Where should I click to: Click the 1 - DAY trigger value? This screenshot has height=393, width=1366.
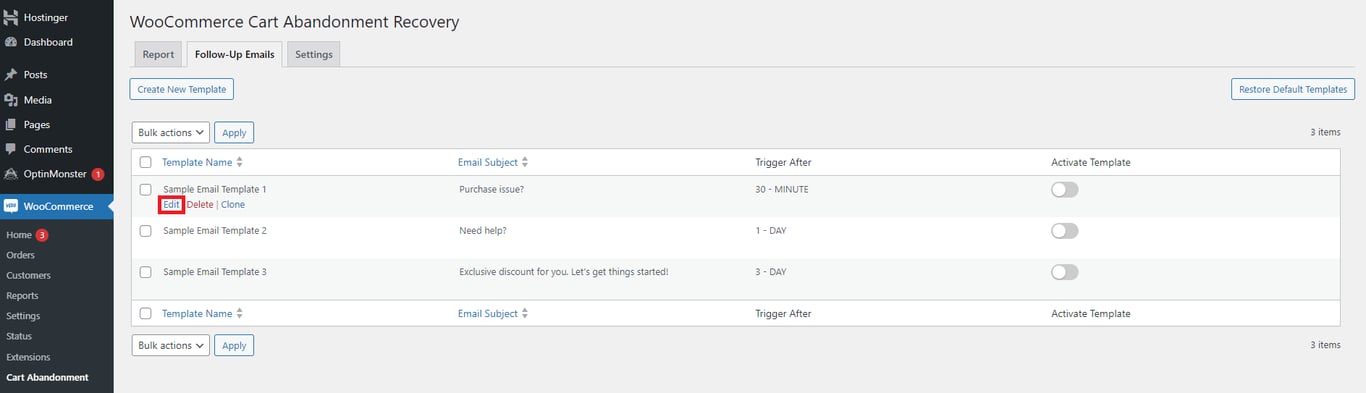click(771, 230)
